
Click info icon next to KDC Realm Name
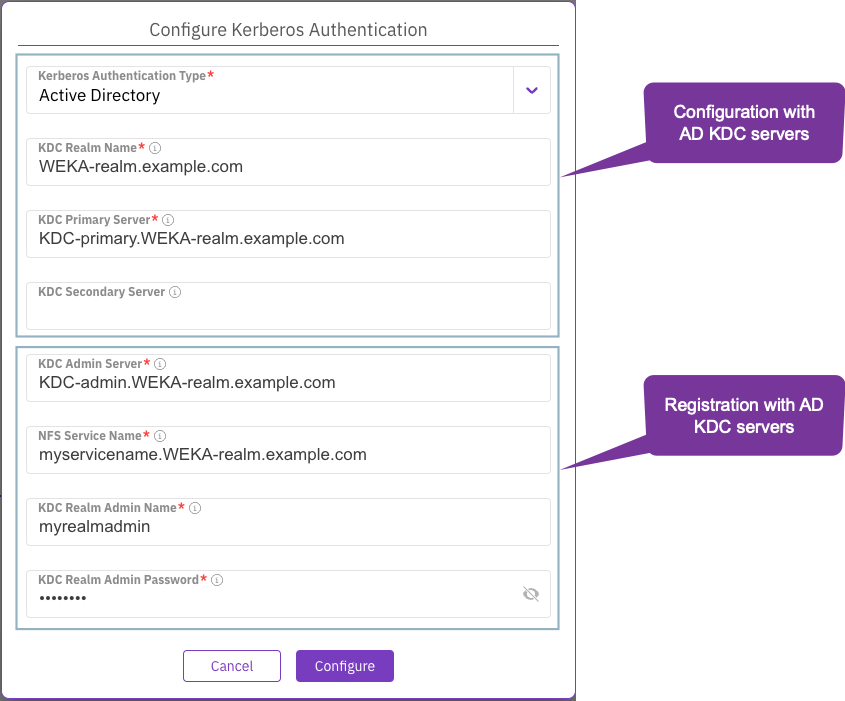pyautogui.click(x=155, y=148)
